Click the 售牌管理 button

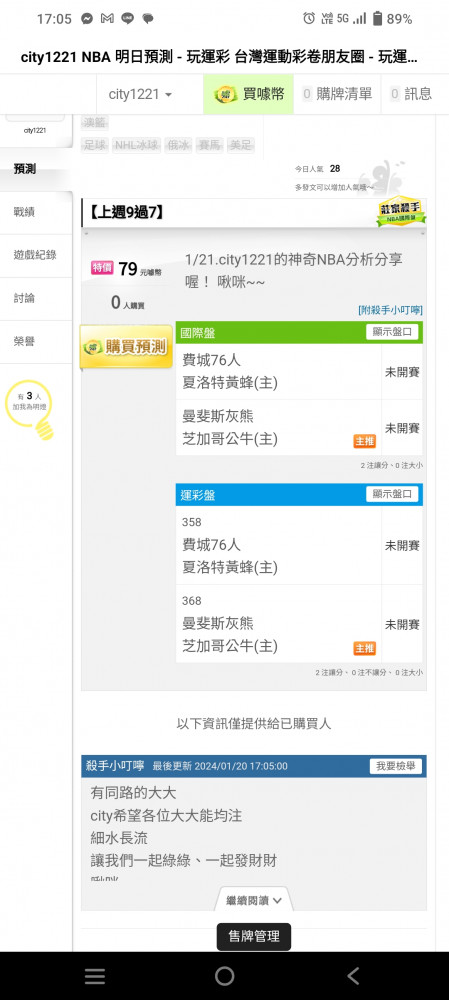click(x=254, y=937)
